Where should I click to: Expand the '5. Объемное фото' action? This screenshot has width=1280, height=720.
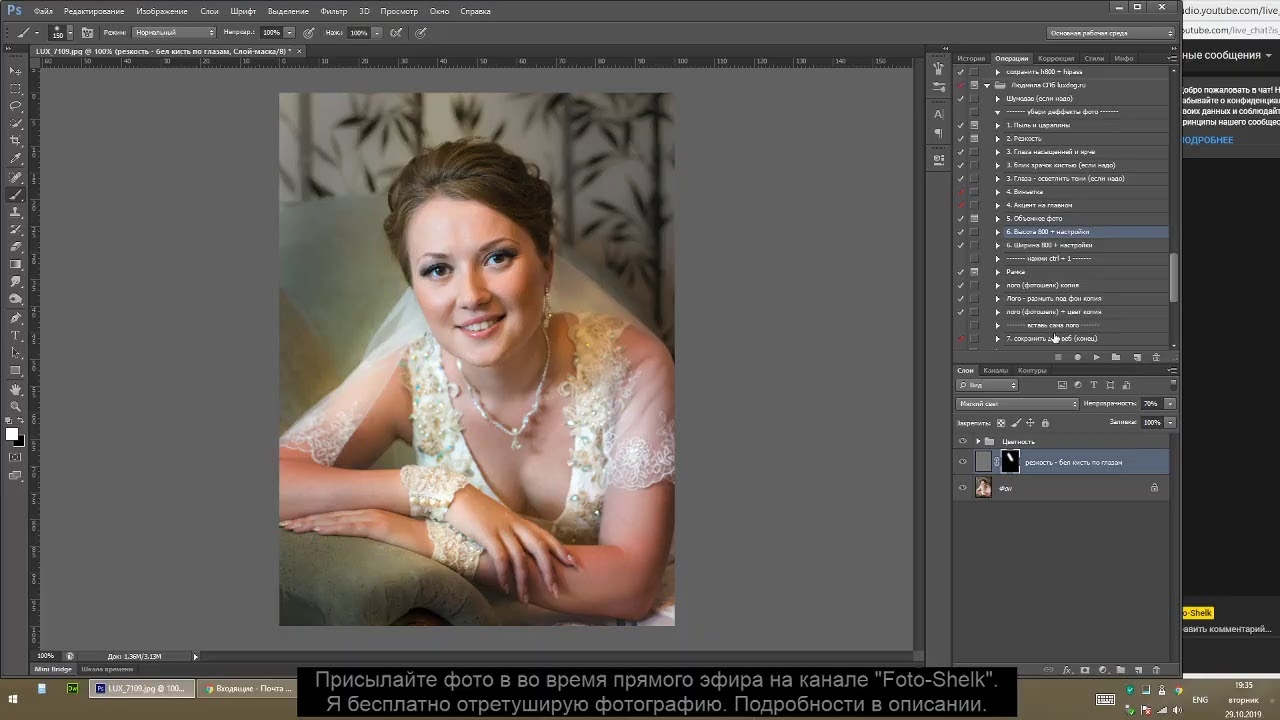997,218
